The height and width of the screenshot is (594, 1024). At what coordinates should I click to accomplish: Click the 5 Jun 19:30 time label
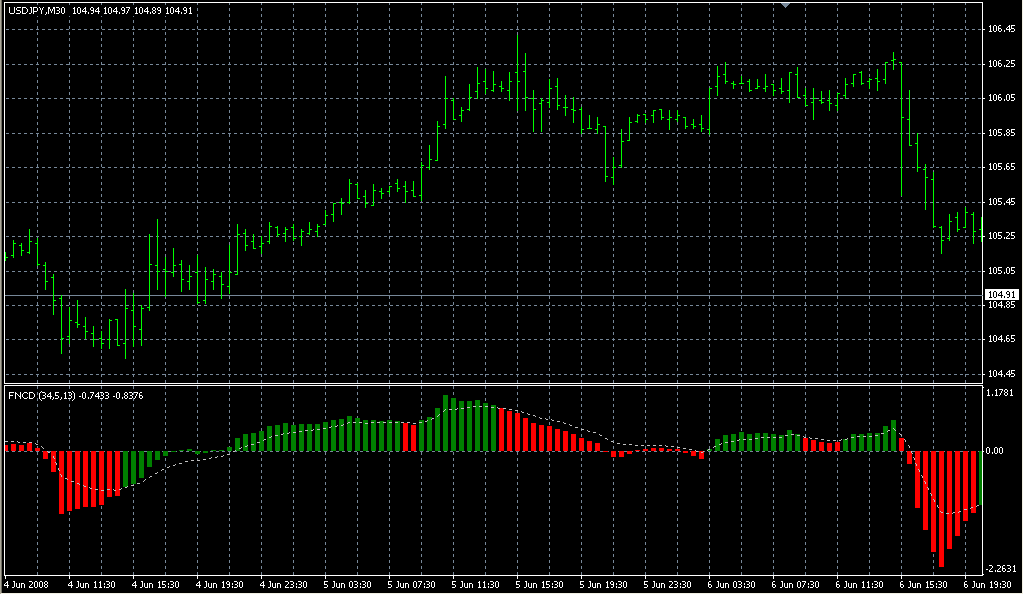pyautogui.click(x=603, y=585)
